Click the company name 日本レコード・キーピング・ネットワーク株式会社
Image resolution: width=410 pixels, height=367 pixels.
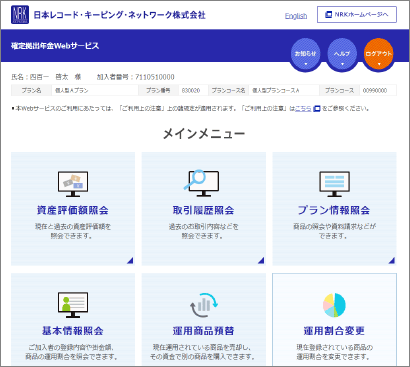(119, 15)
